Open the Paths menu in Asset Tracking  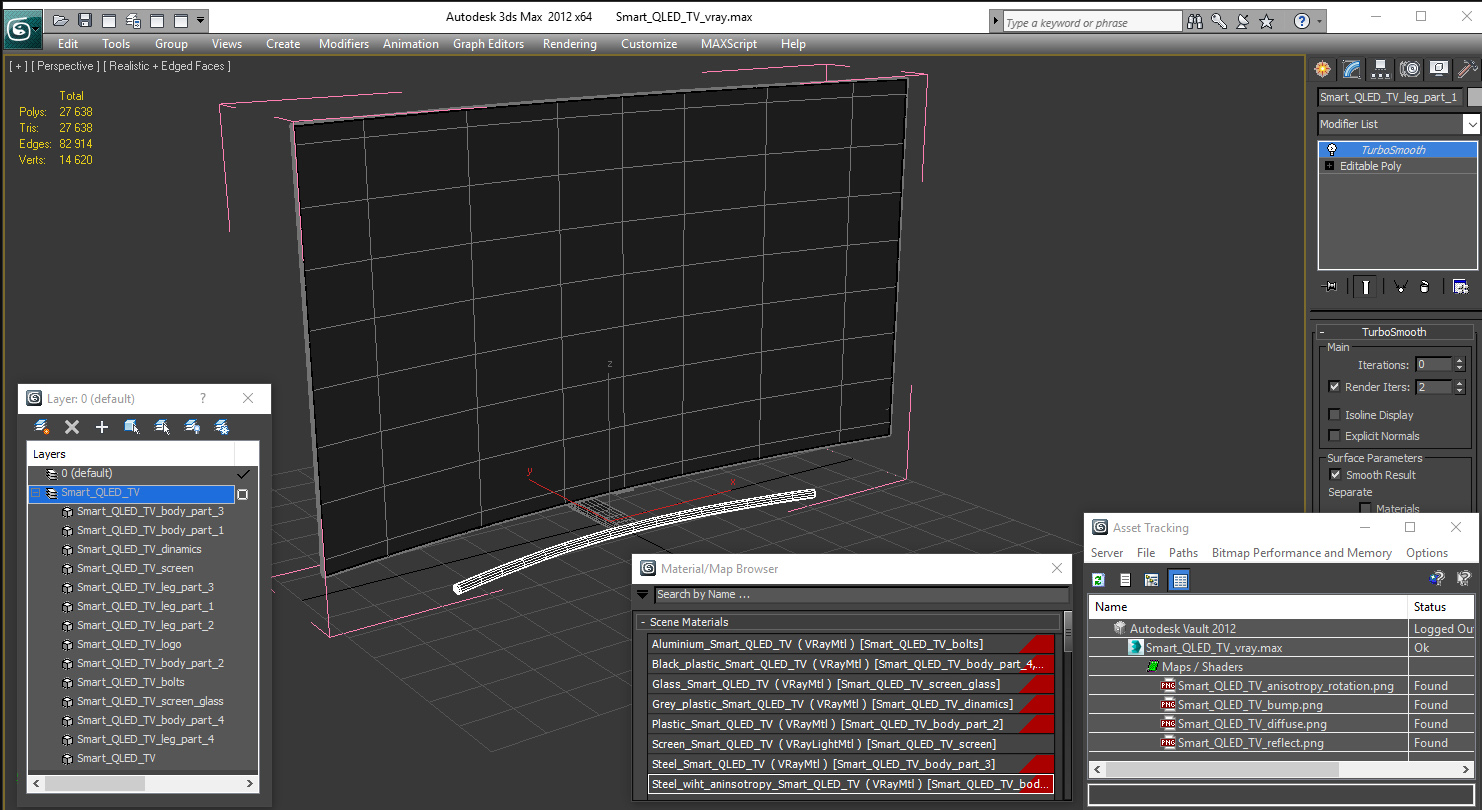click(x=1183, y=553)
